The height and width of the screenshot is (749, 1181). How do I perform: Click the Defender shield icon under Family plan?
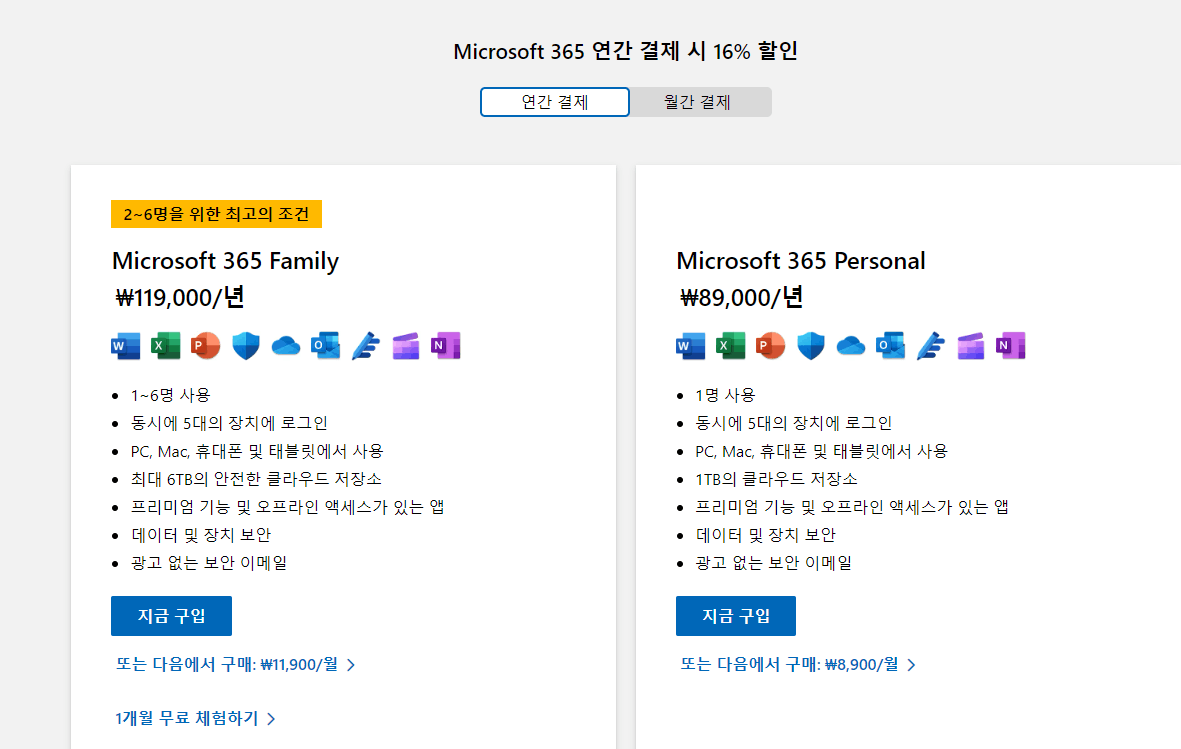click(246, 346)
